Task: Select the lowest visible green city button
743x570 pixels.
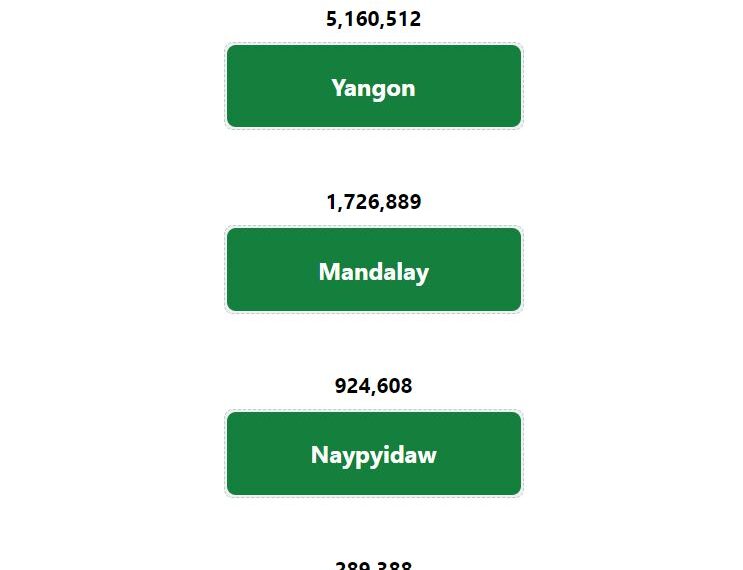Action: point(374,453)
